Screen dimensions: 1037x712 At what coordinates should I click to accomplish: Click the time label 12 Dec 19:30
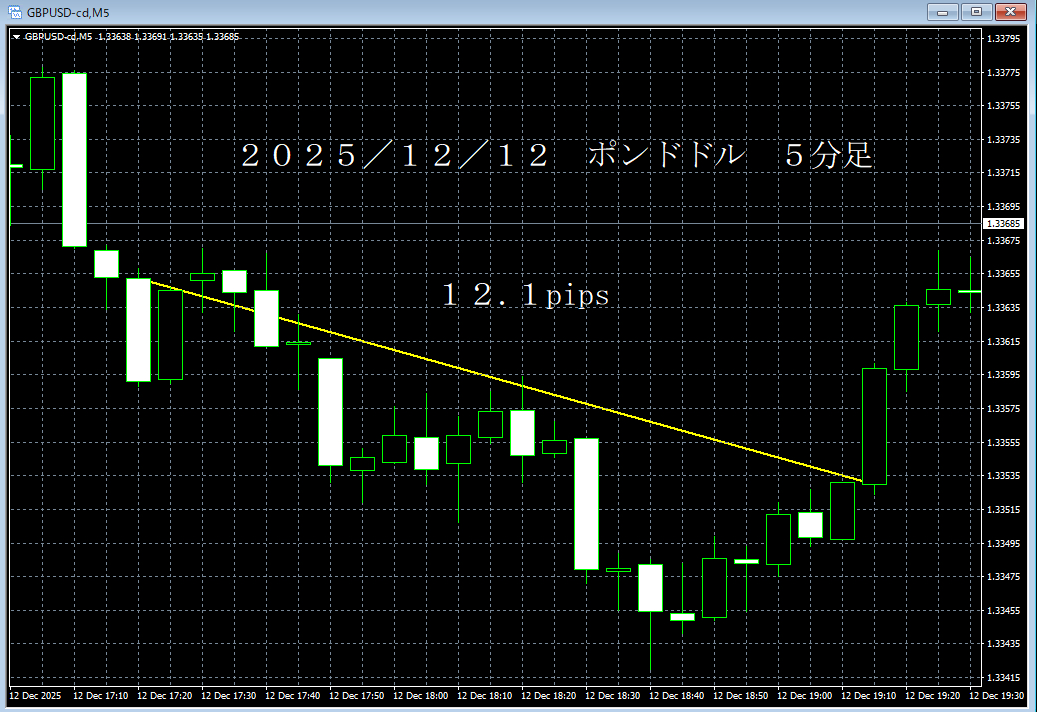coord(997,695)
